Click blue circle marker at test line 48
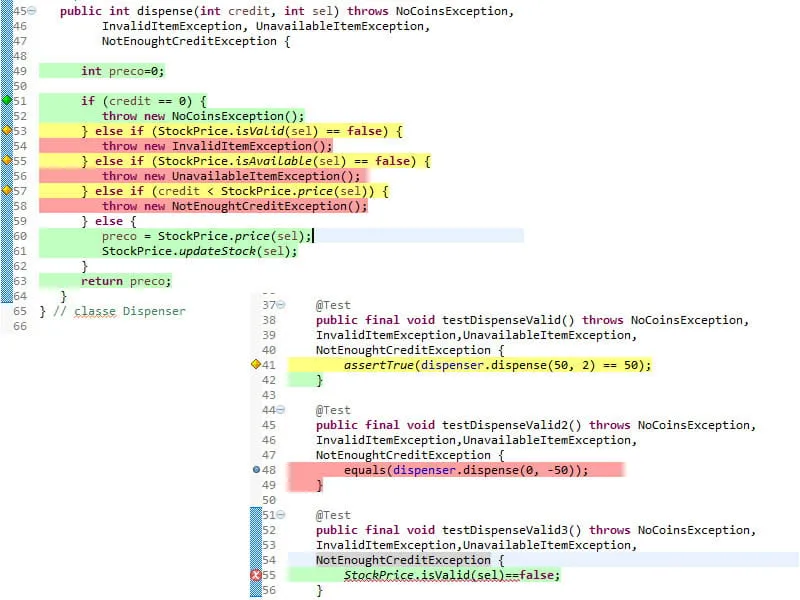The height and width of the screenshot is (600, 800). pos(256,469)
